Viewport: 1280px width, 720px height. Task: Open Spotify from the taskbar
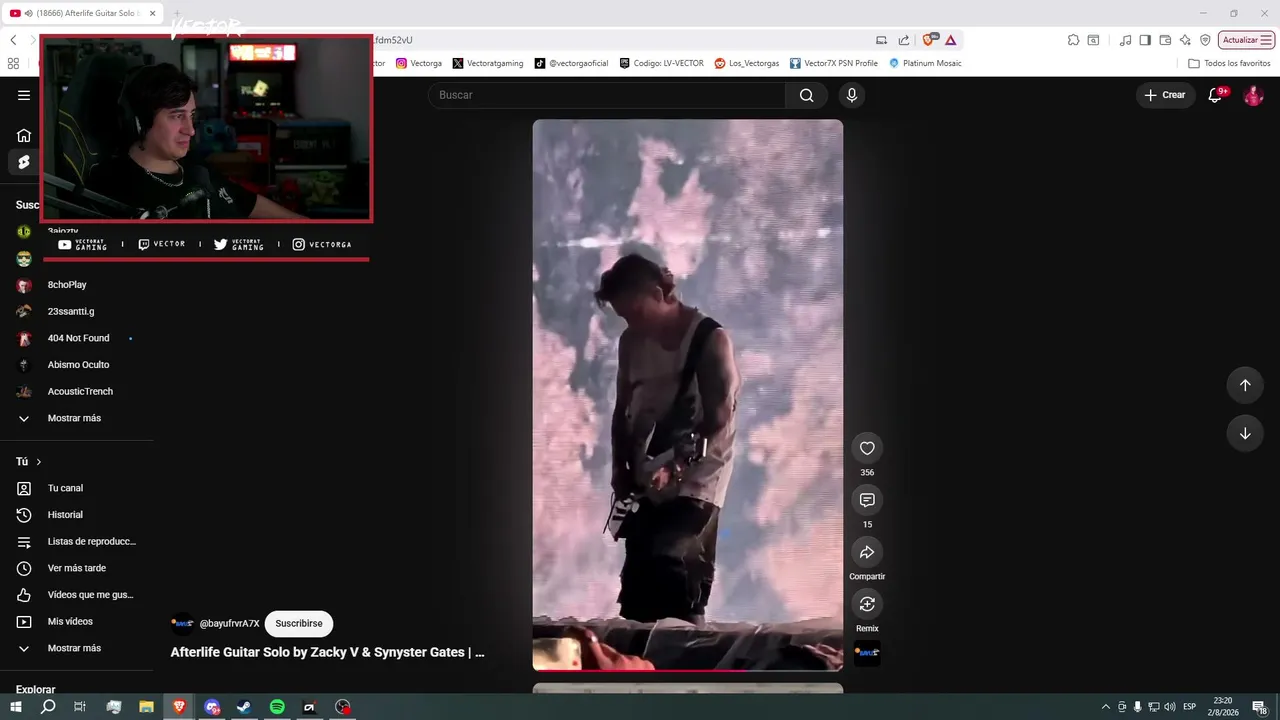tap(277, 707)
